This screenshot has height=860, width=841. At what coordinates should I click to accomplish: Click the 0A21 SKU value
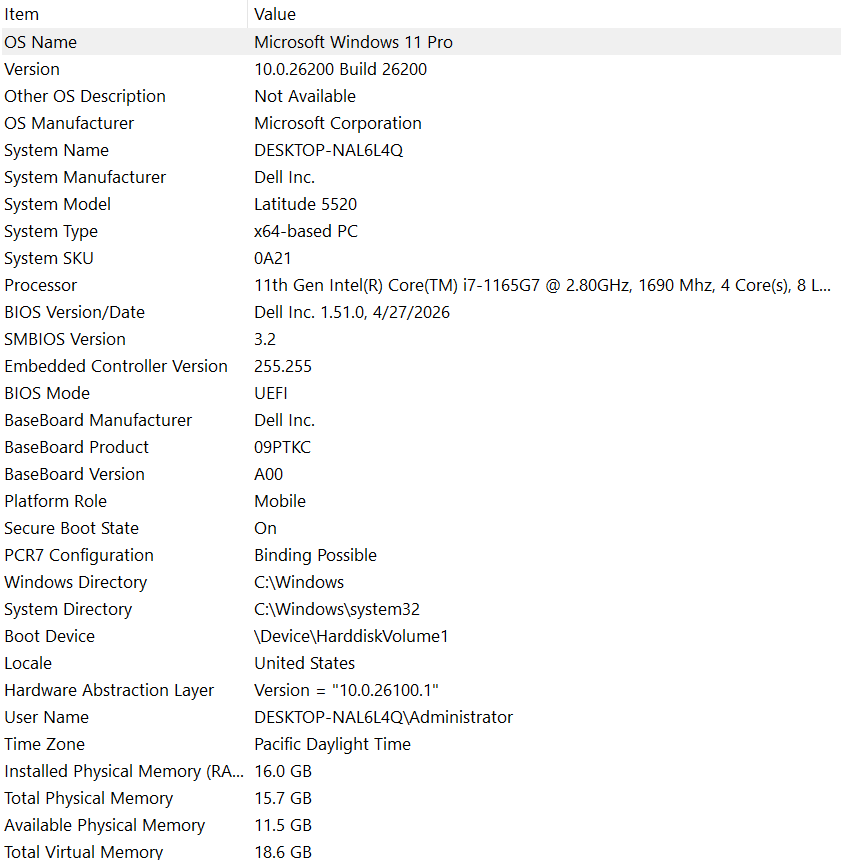tap(273, 258)
